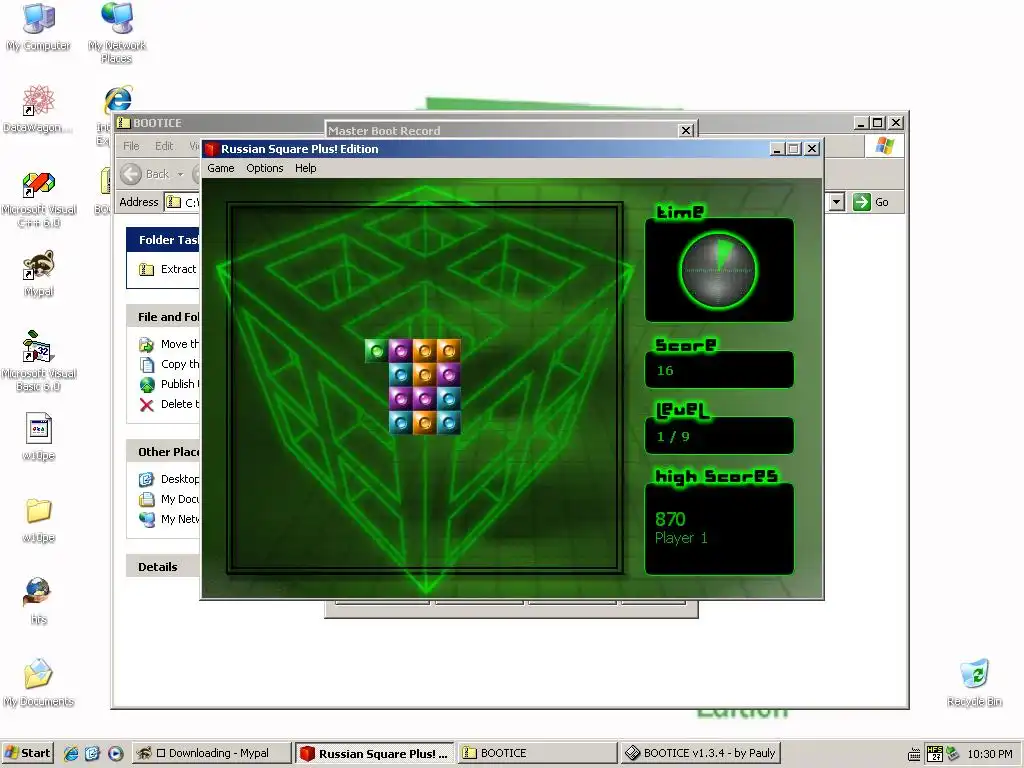Viewport: 1024px width, 768px height.
Task: Click the Start button
Action: click(27, 753)
